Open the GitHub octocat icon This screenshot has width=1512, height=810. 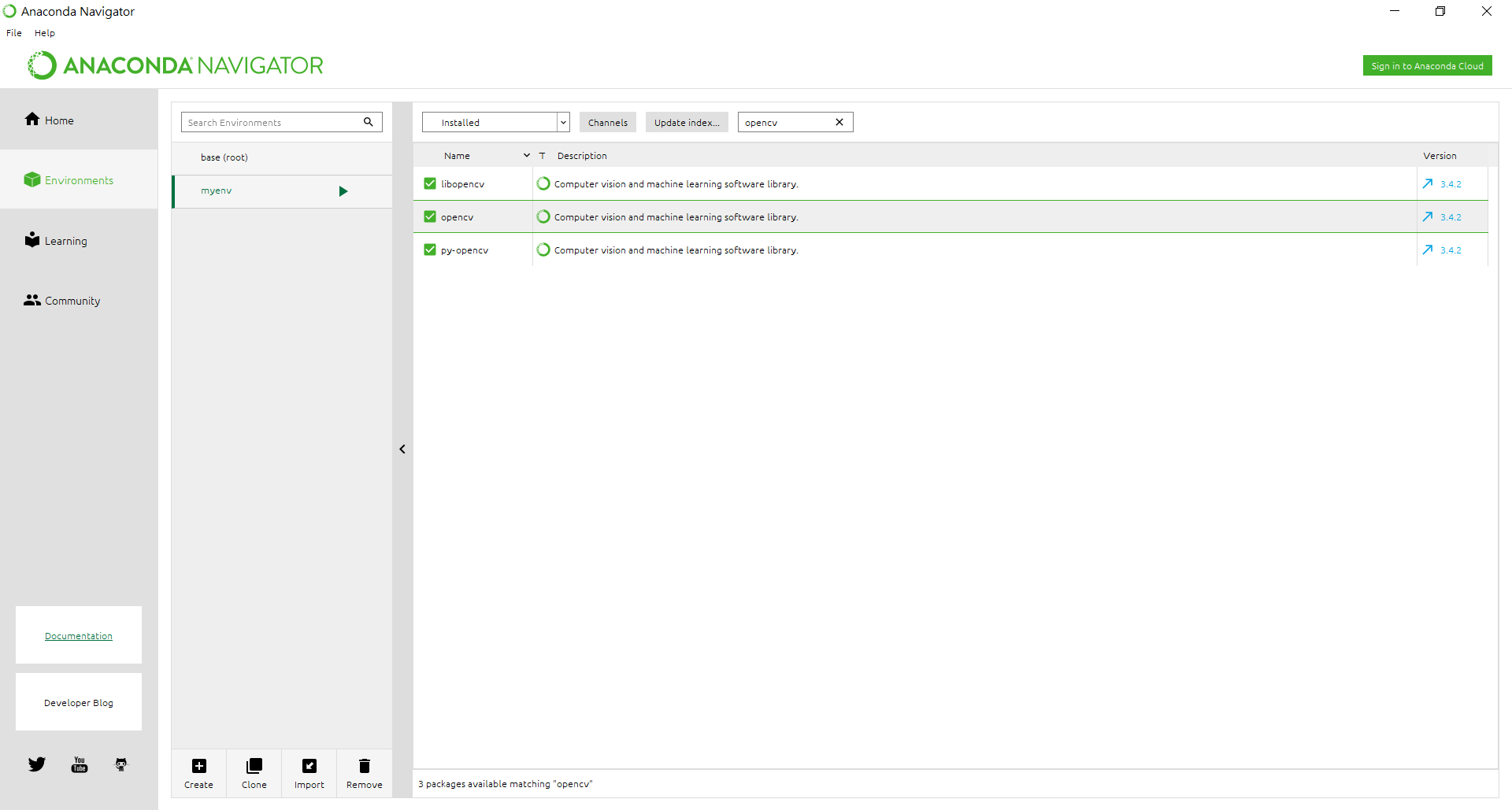[121, 764]
